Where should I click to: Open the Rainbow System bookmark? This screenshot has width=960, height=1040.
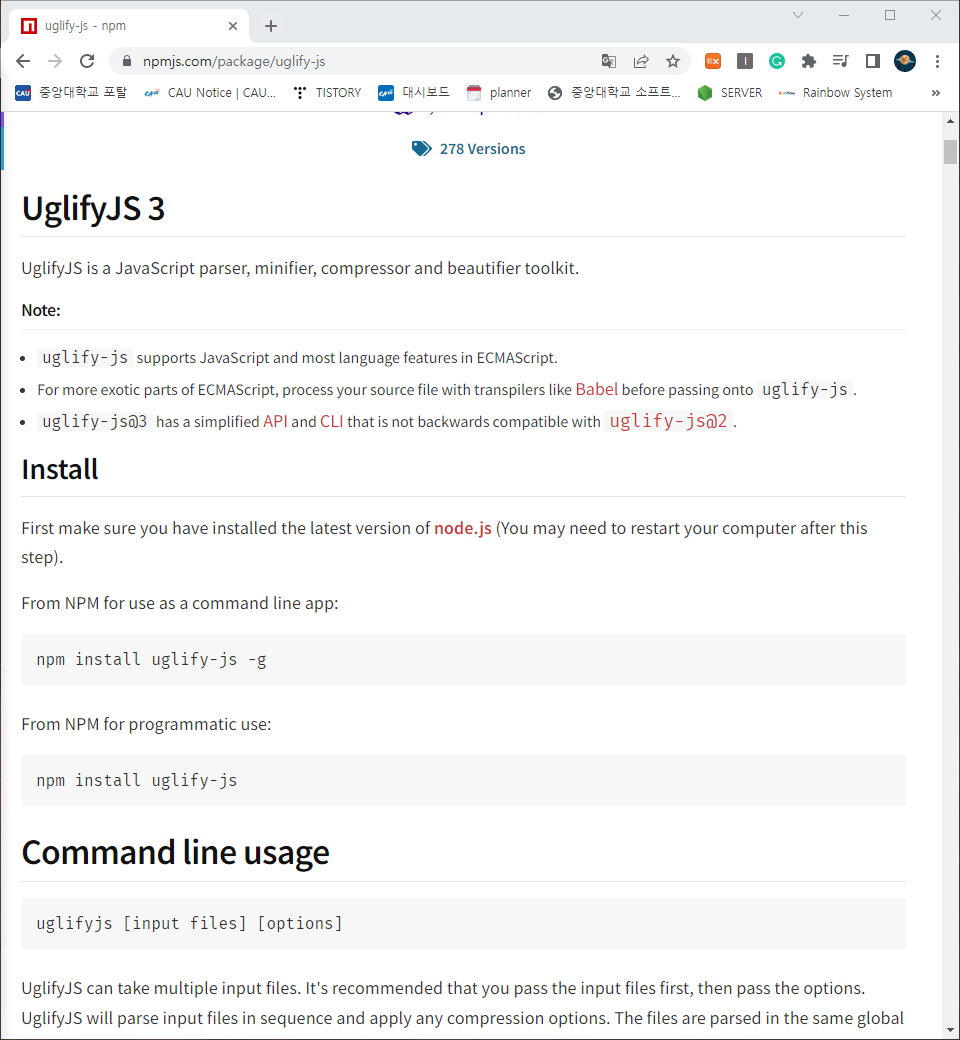[835, 93]
